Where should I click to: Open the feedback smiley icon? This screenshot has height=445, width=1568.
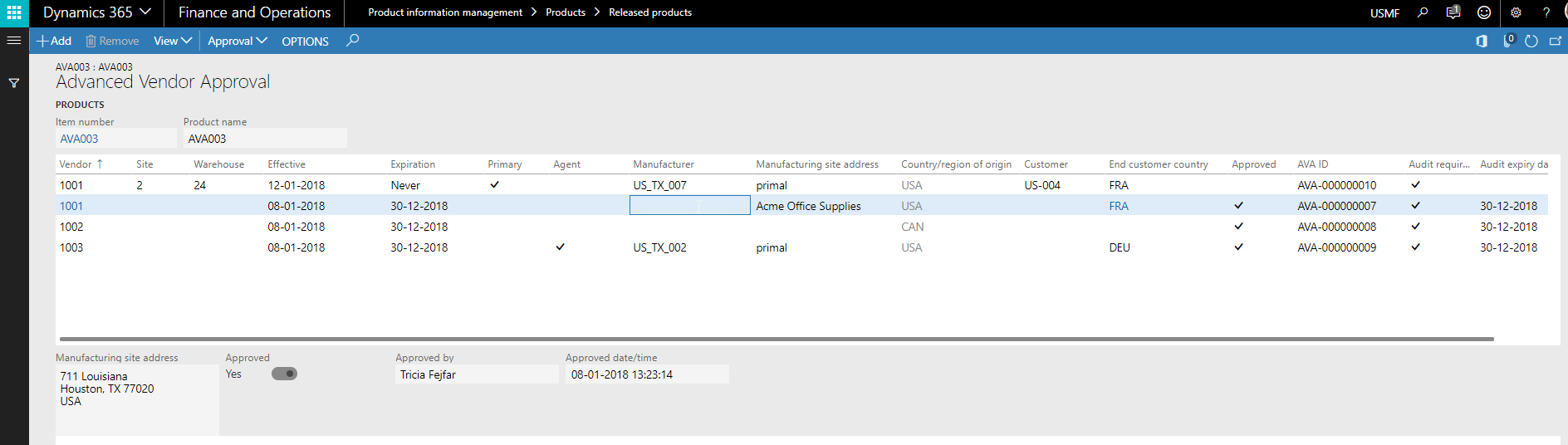pyautogui.click(x=1484, y=12)
